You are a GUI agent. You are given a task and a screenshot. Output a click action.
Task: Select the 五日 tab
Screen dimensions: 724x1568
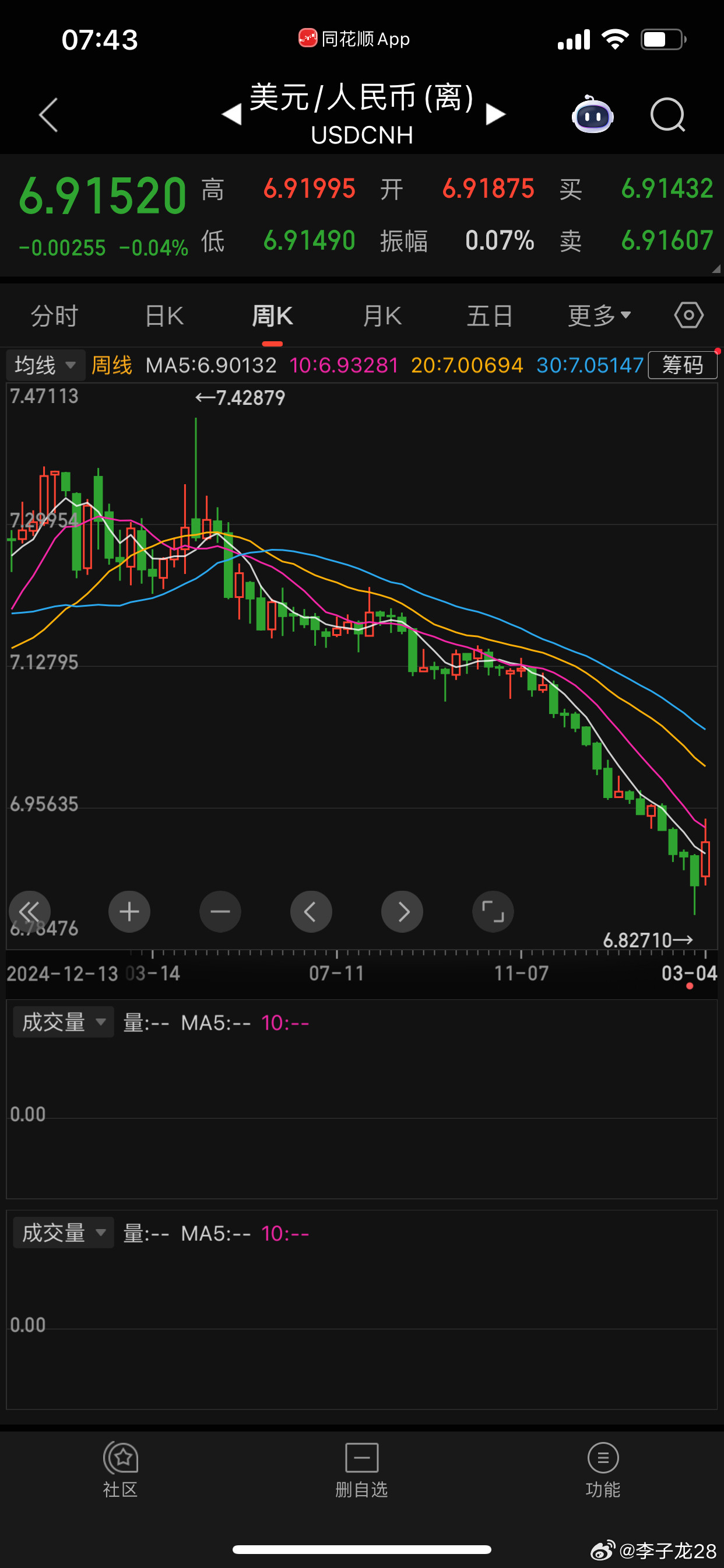(x=490, y=316)
